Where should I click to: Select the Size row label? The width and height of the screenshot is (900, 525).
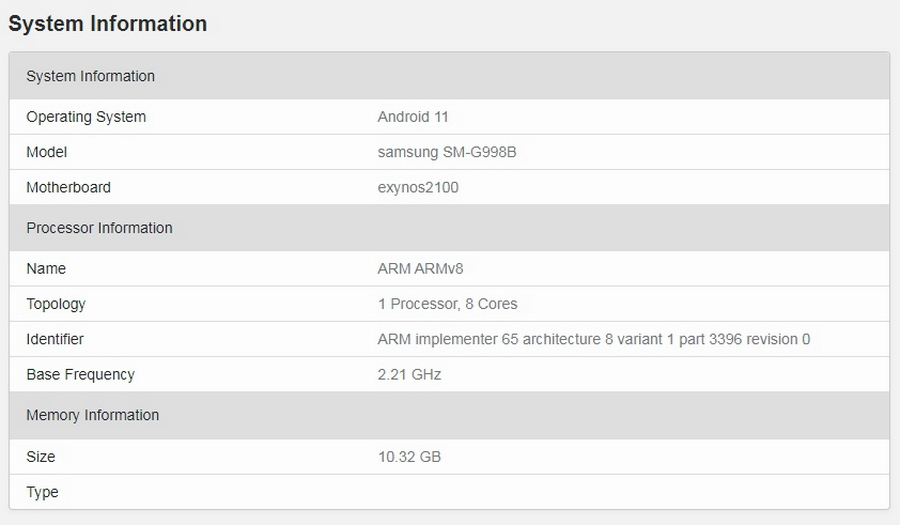(x=41, y=457)
